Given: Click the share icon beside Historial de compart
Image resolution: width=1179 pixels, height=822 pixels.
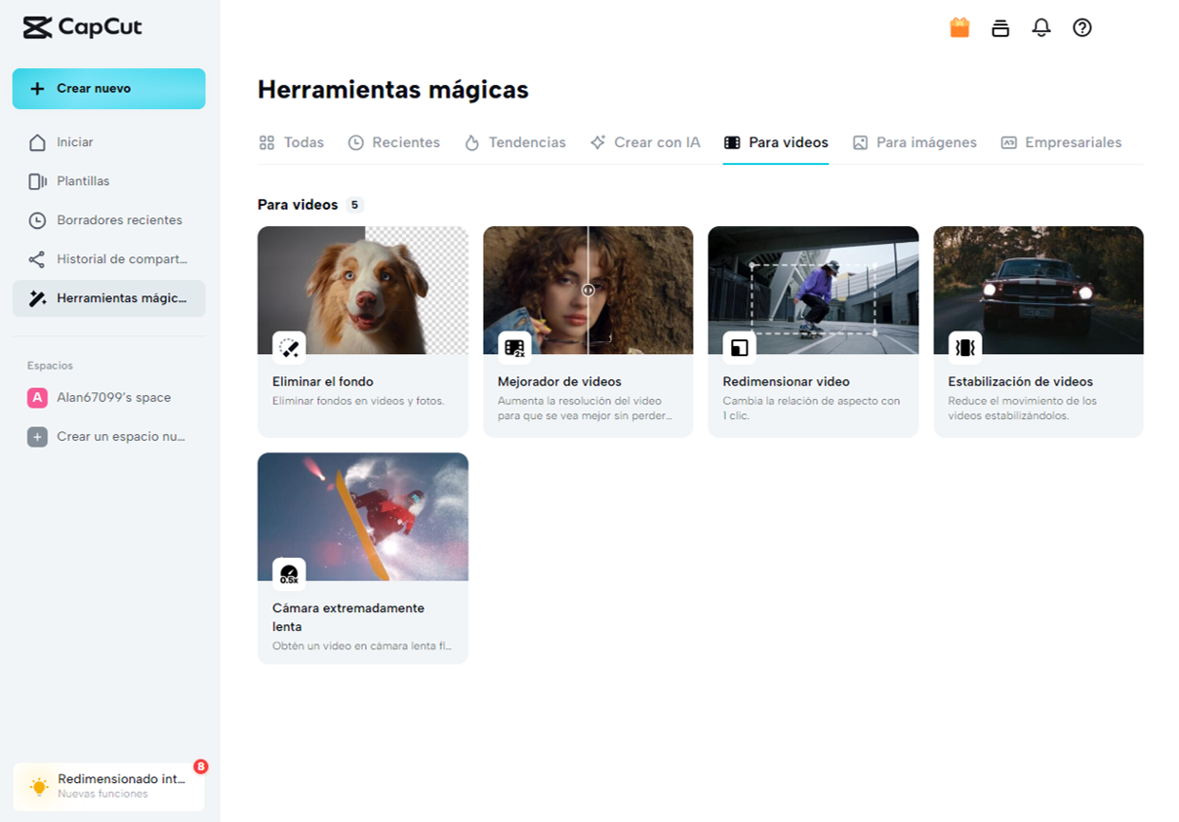Looking at the screenshot, I should (37, 259).
